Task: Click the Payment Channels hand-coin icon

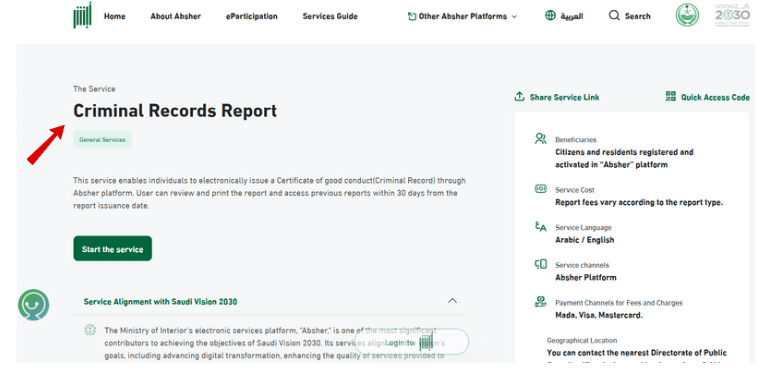Action: tap(540, 302)
